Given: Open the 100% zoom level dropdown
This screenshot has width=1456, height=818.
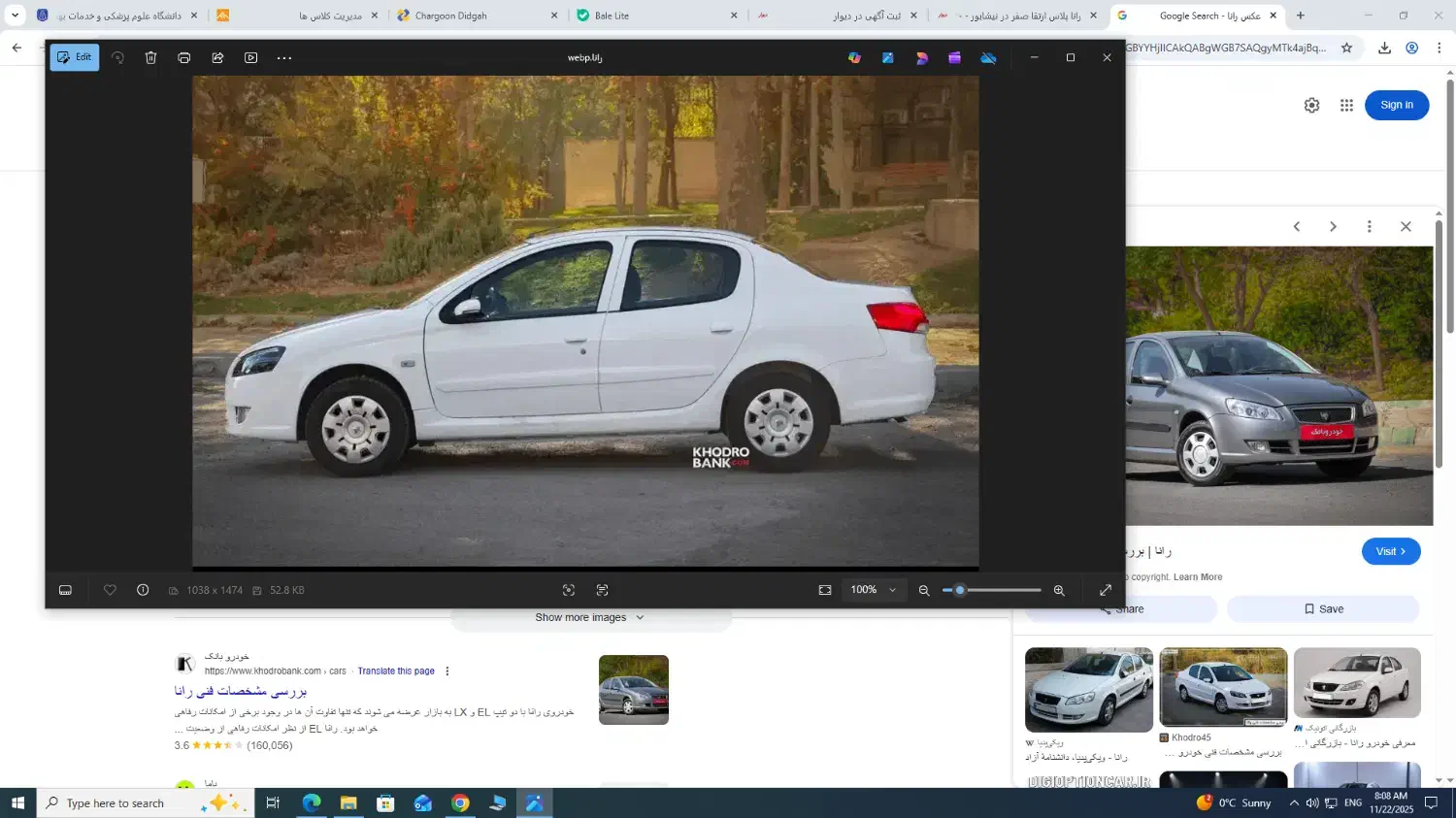Looking at the screenshot, I should (x=874, y=590).
